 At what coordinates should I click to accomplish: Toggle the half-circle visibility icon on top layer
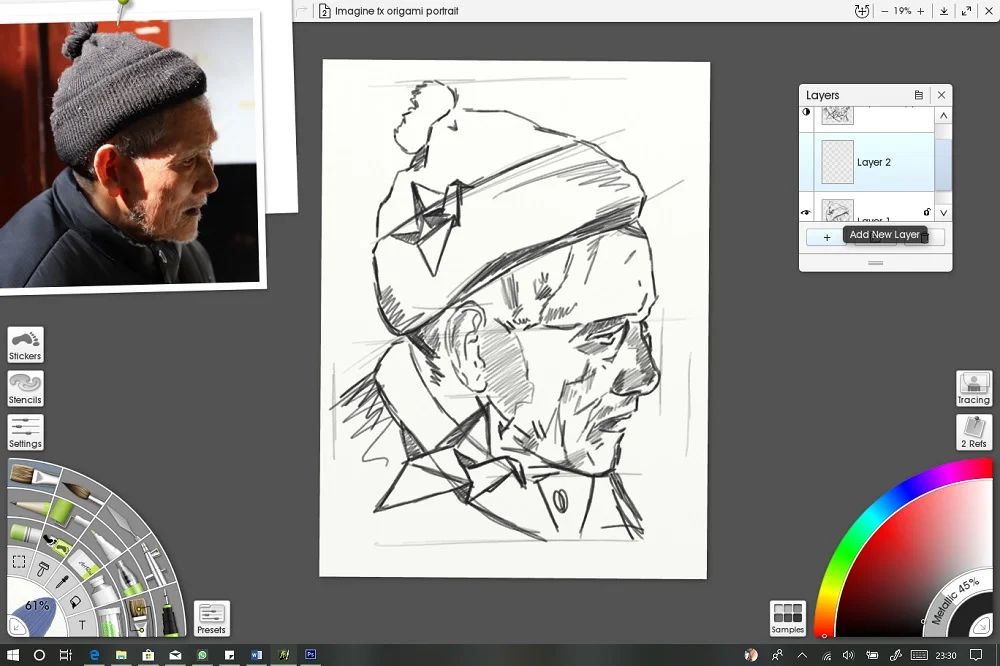coord(806,112)
